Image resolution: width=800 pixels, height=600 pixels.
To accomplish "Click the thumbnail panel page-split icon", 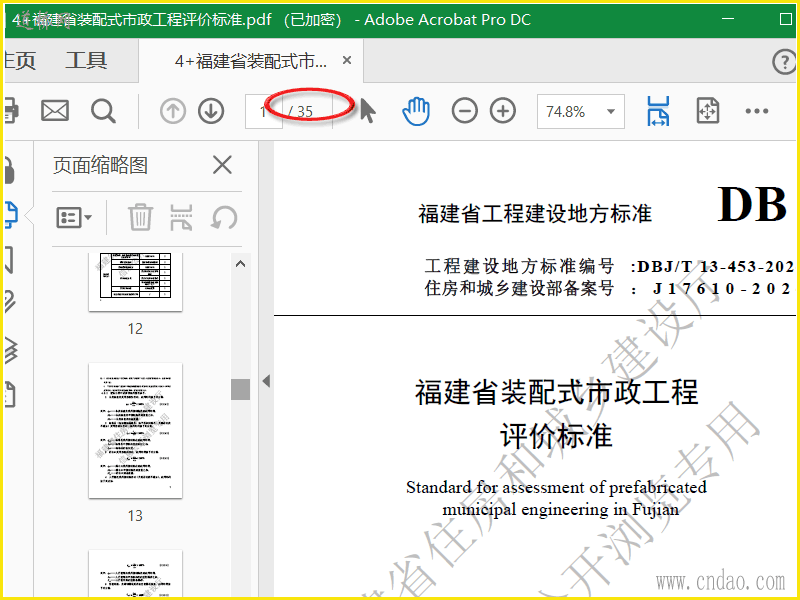I will tap(181, 217).
